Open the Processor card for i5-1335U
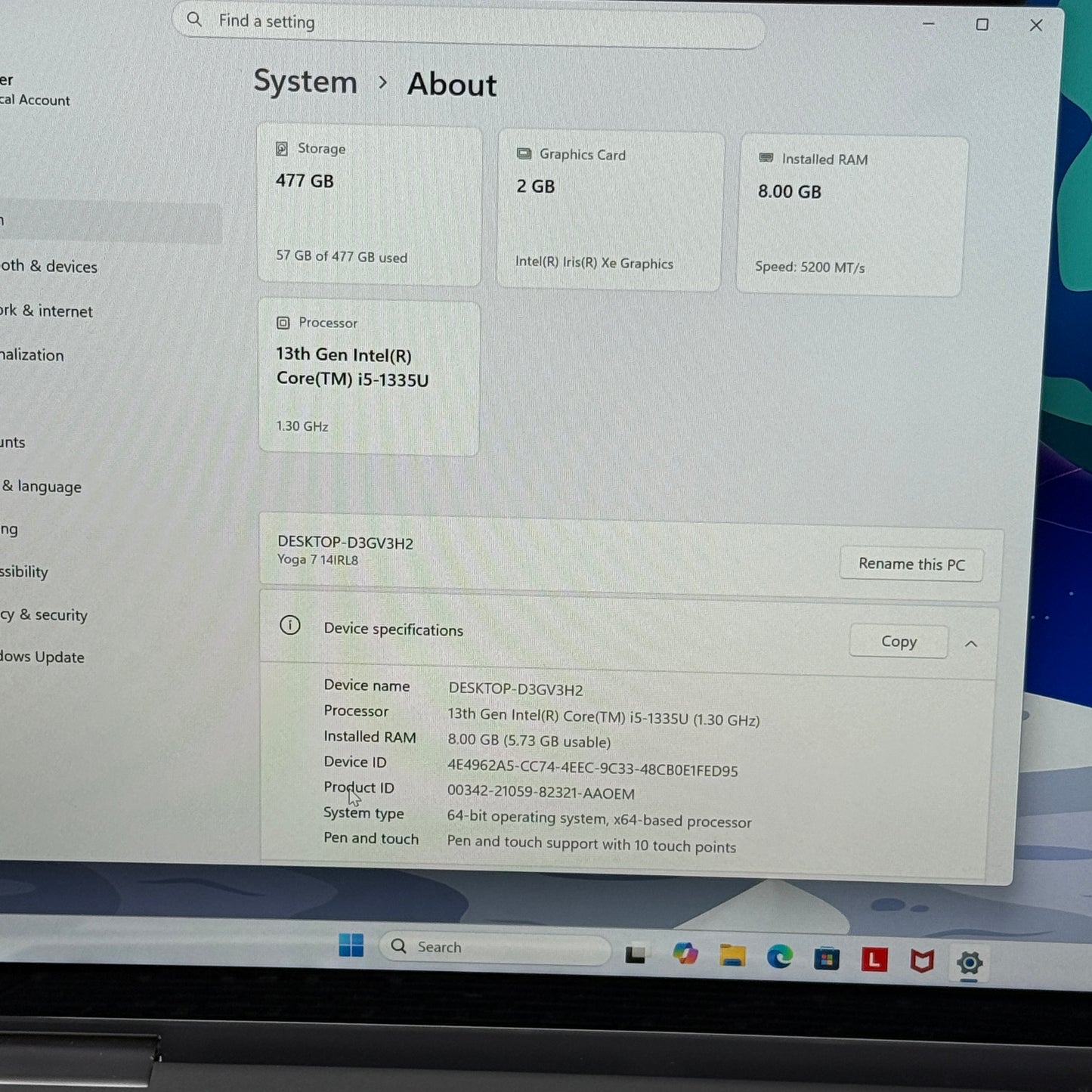 pos(369,376)
